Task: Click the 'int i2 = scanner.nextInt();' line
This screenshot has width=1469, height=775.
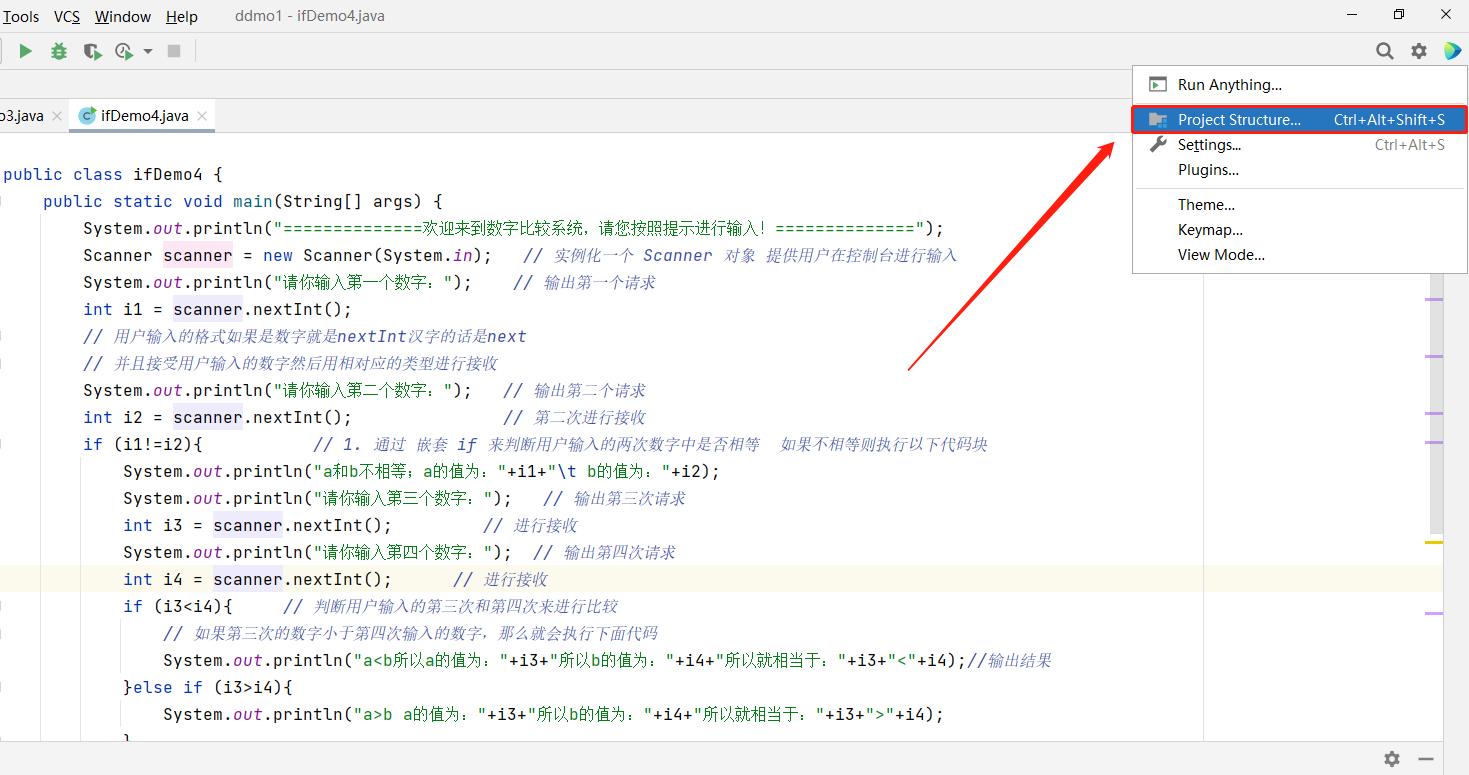Action: [x=218, y=417]
